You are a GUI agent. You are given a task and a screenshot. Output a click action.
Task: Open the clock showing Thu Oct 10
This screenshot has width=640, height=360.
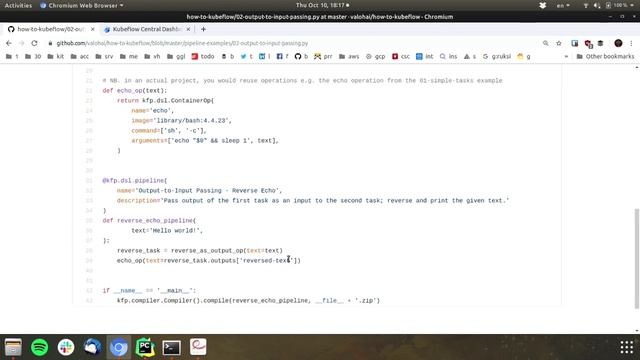pos(322,5)
